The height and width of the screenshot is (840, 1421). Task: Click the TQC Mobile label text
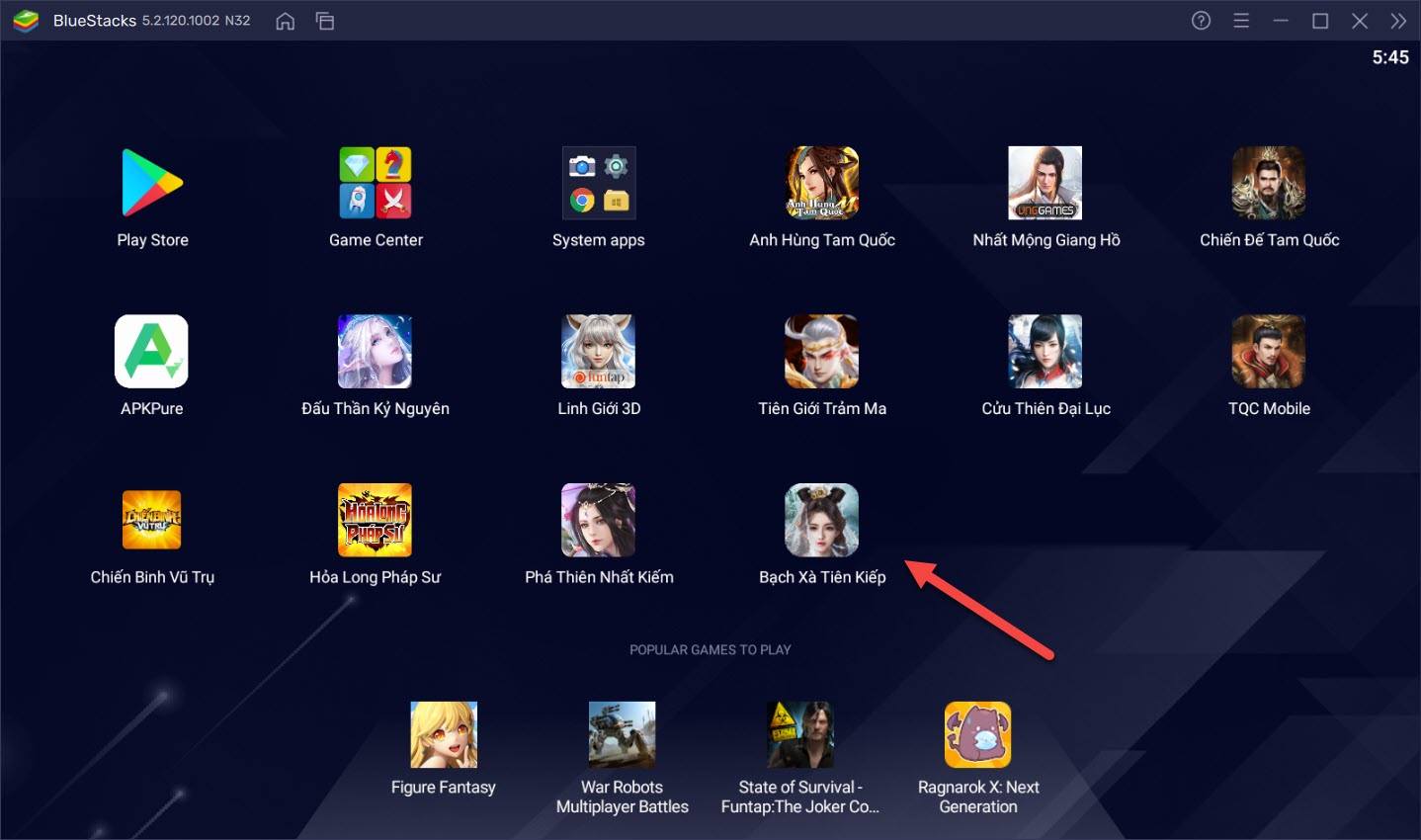point(1269,408)
